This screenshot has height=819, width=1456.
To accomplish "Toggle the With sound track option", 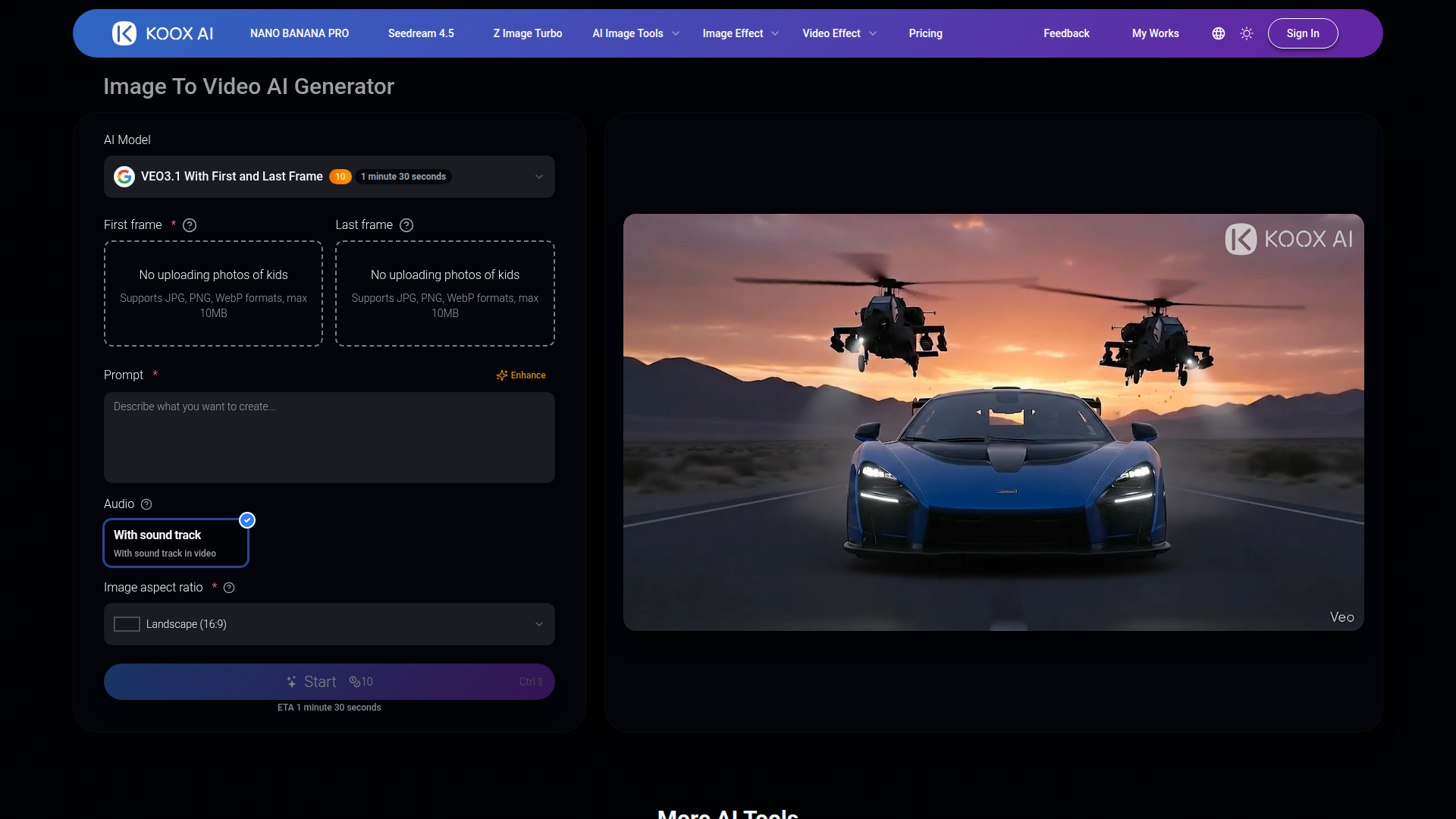I will [x=176, y=543].
